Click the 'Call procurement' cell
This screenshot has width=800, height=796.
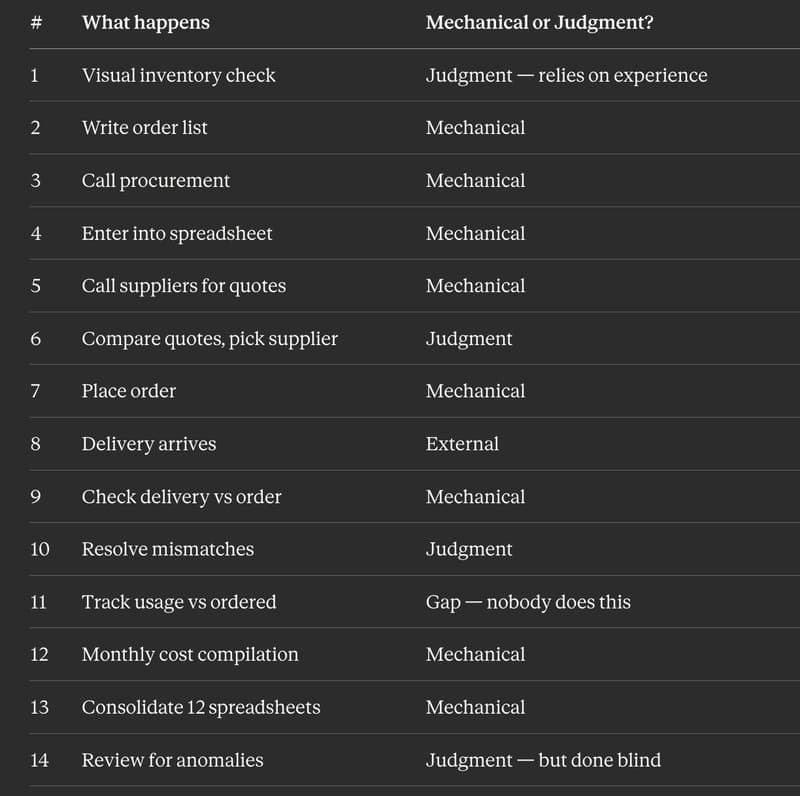click(155, 181)
